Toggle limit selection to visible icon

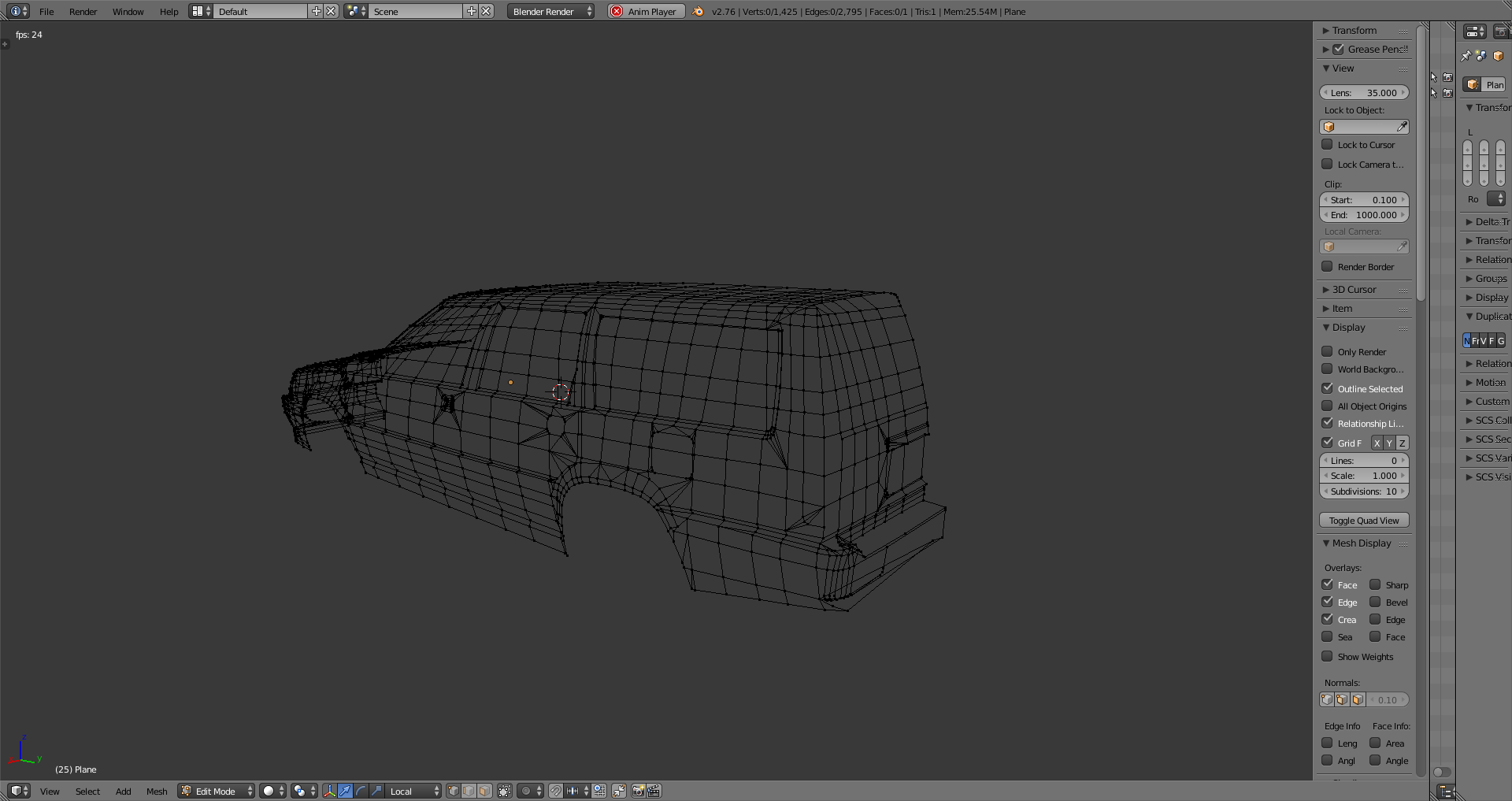(x=505, y=791)
